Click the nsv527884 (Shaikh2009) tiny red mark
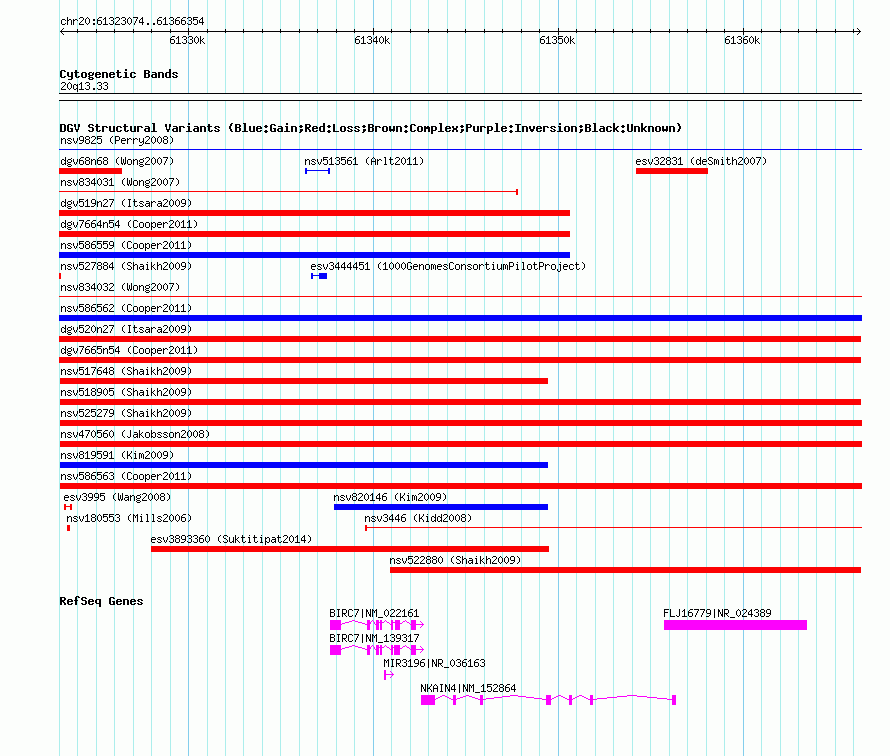The height and width of the screenshot is (756, 890). (60, 276)
